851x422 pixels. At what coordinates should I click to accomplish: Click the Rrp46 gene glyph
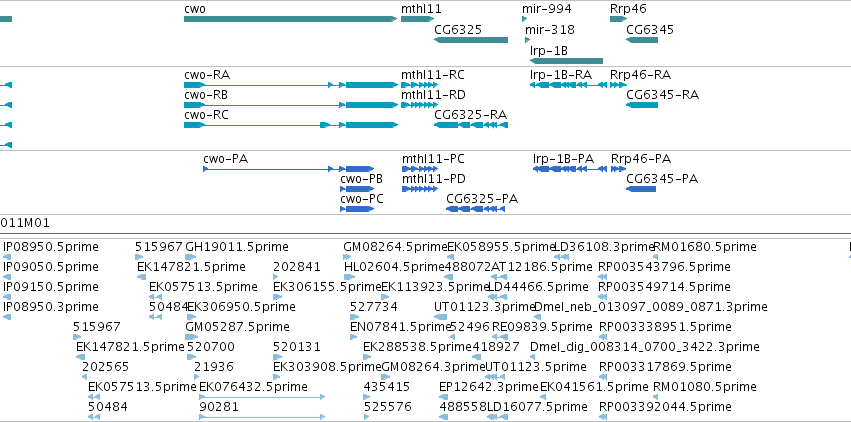619,19
